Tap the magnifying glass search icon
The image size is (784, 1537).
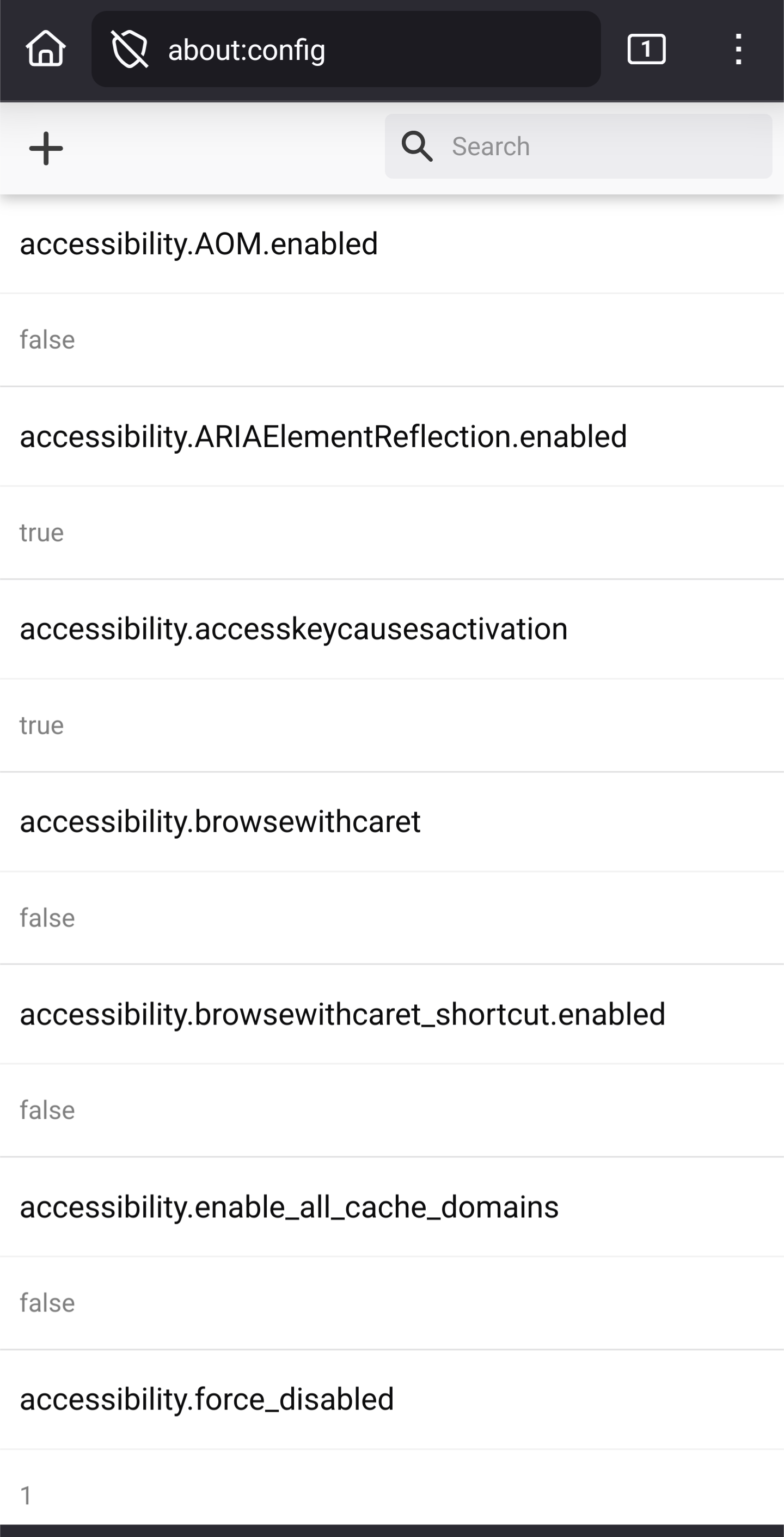click(x=416, y=146)
